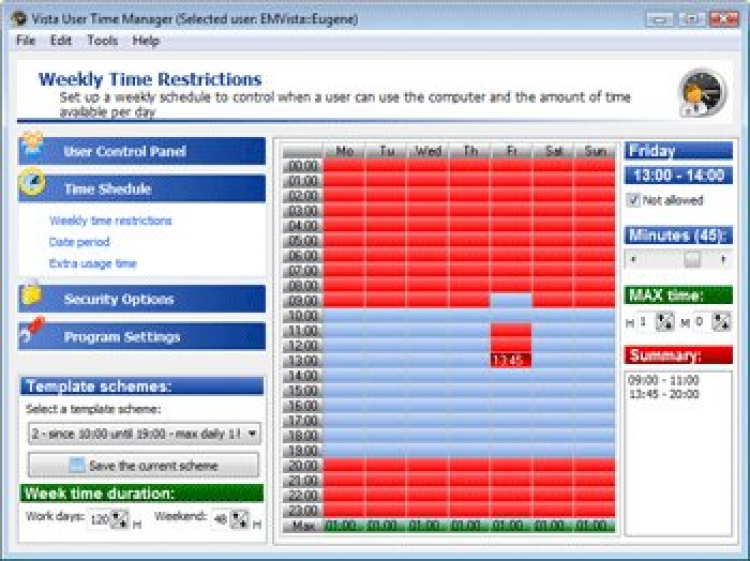Image resolution: width=750 pixels, height=561 pixels.
Task: Click the Minutes slider thumb
Action: (x=692, y=260)
